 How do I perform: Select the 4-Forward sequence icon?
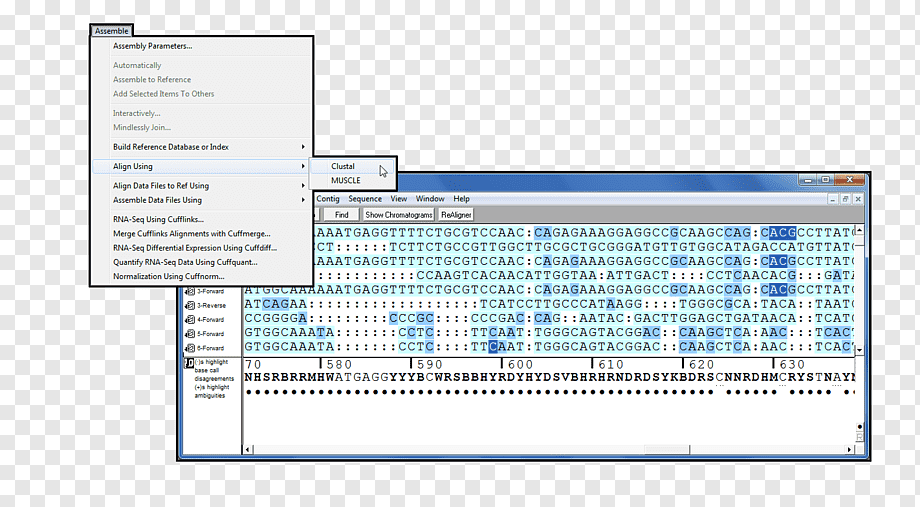190,319
